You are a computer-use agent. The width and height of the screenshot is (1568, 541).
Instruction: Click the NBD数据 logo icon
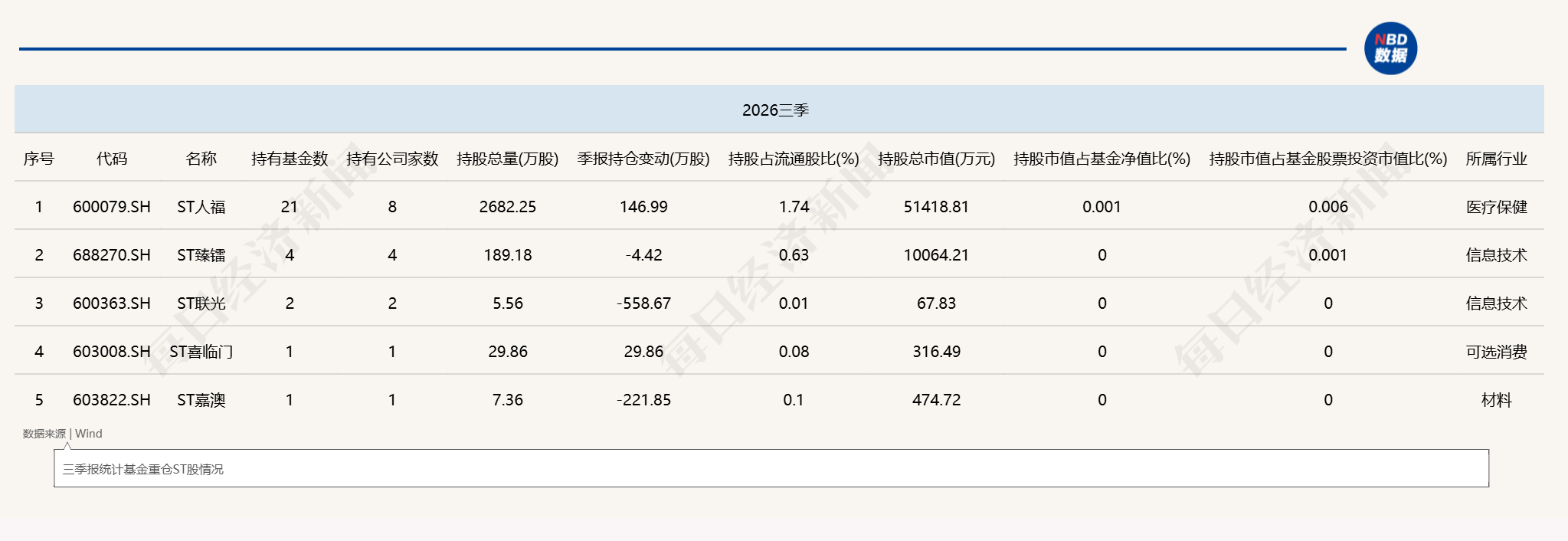[x=1390, y=48]
